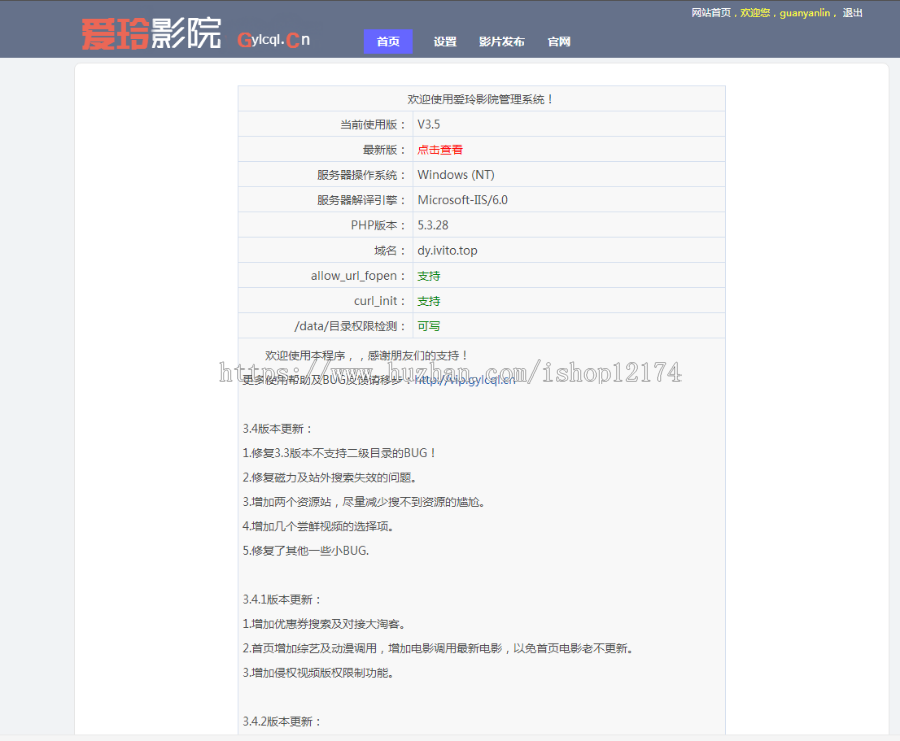This screenshot has height=741, width=900.
Task: Click the Microsoft-IIS/6.0 engine cell
Action: (465, 199)
